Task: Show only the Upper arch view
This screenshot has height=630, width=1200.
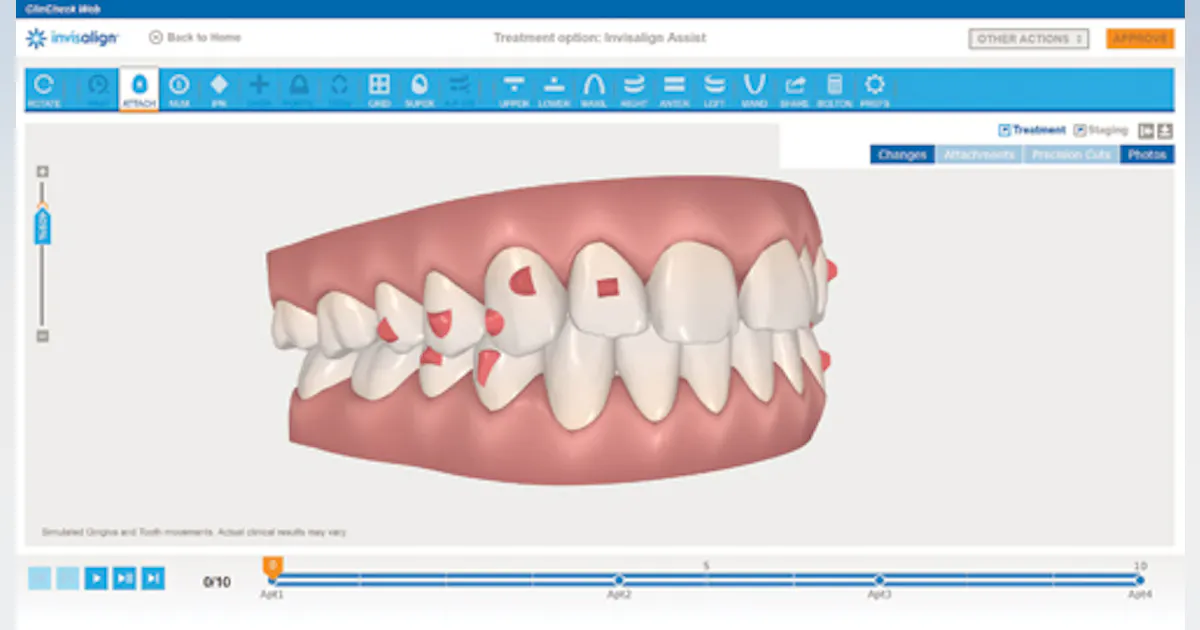Action: click(514, 89)
